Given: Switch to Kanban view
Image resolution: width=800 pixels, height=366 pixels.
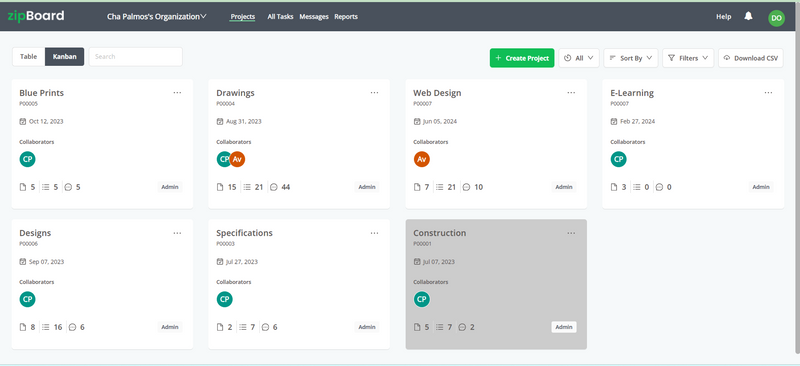Looking at the screenshot, I should pyautogui.click(x=64, y=57).
